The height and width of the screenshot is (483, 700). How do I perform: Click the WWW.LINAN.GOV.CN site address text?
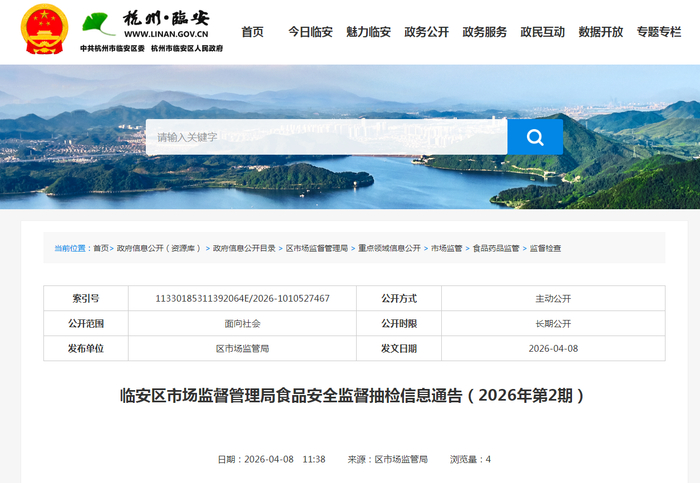coord(166,34)
